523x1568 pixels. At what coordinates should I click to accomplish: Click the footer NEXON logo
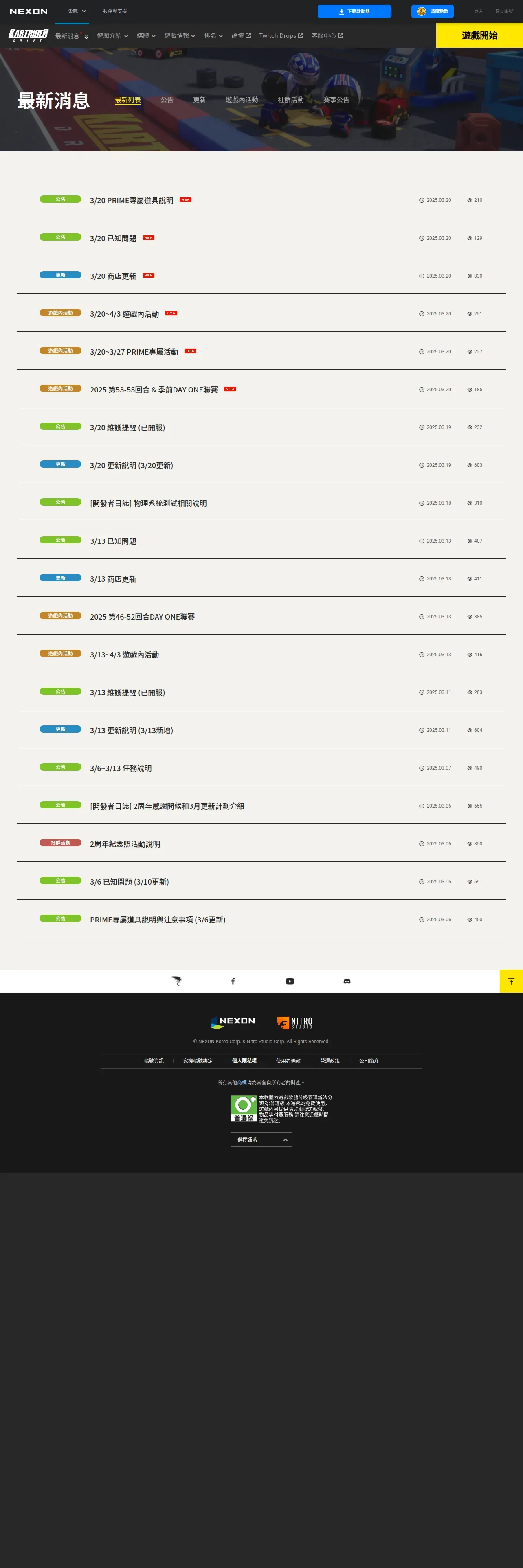[x=233, y=1023]
